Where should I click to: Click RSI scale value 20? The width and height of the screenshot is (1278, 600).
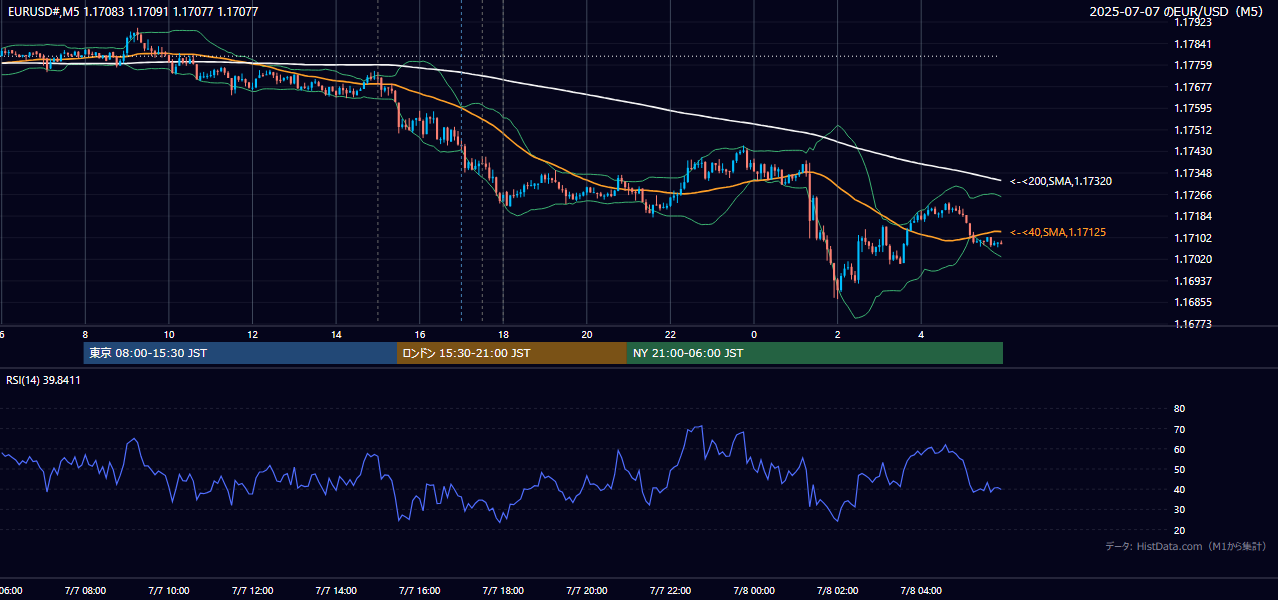(x=1179, y=530)
